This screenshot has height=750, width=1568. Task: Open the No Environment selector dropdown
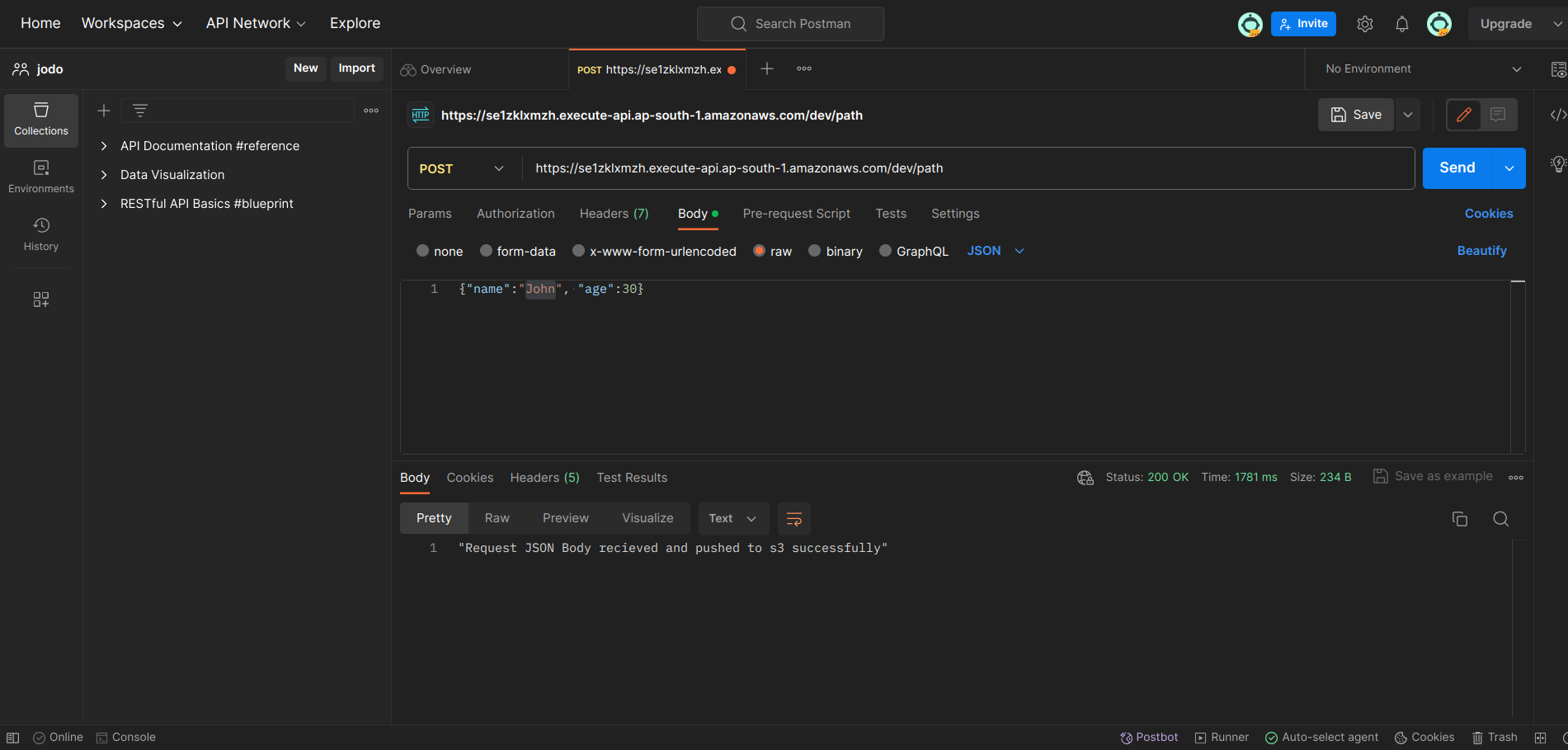pyautogui.click(x=1423, y=68)
